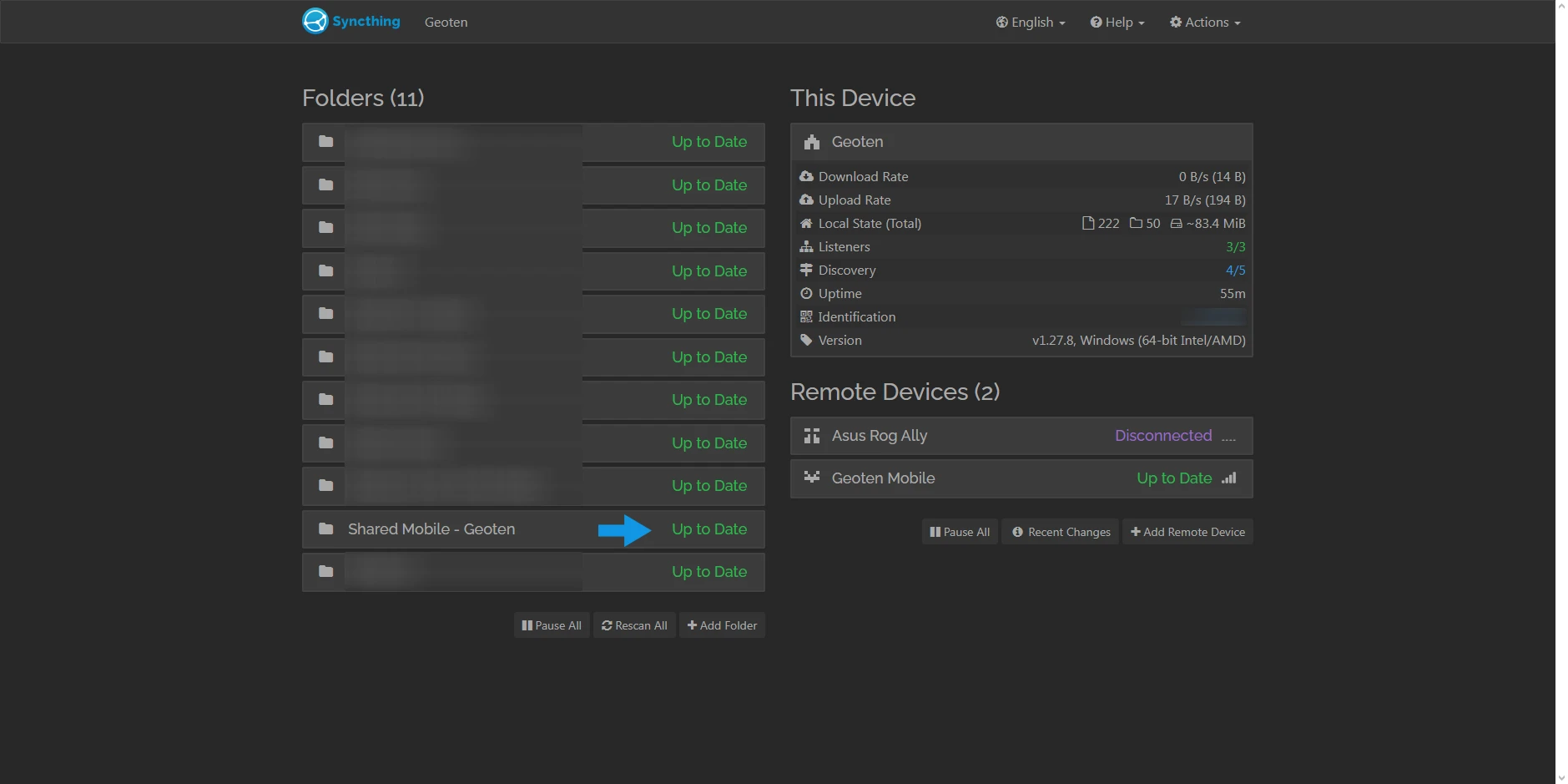Click the Geoten Mobile device icon

[x=811, y=478]
